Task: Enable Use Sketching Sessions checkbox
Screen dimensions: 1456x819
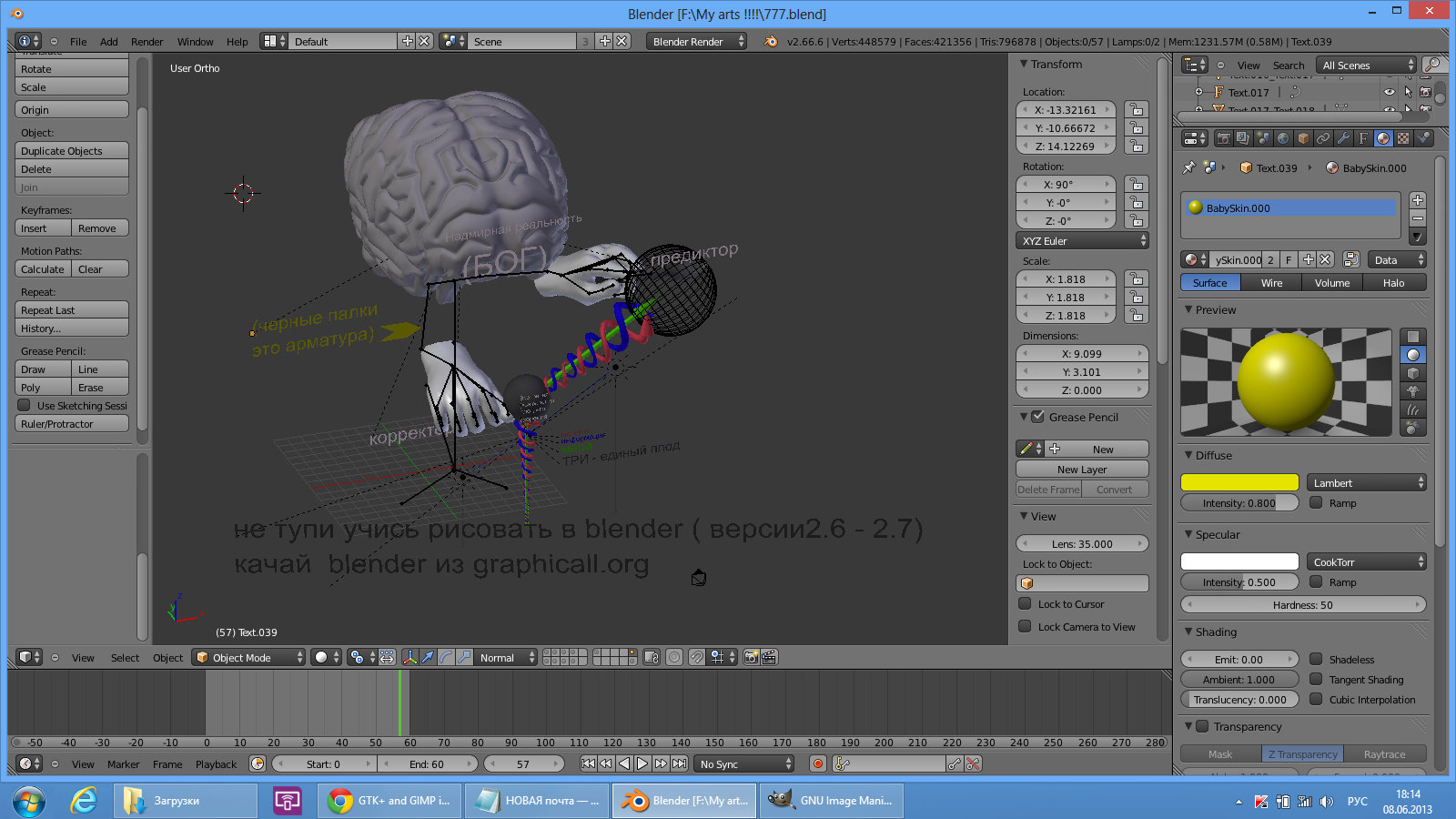Action: 25,405
